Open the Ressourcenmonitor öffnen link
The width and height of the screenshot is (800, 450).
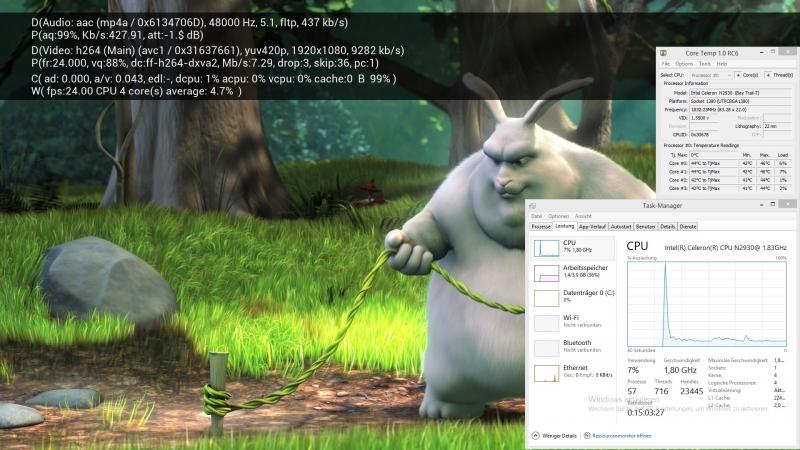(621, 436)
